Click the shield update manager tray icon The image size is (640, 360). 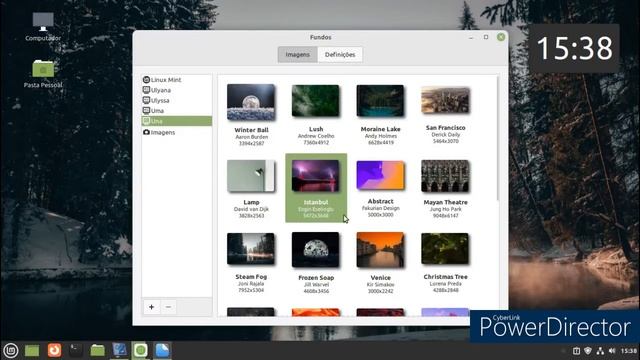588,351
